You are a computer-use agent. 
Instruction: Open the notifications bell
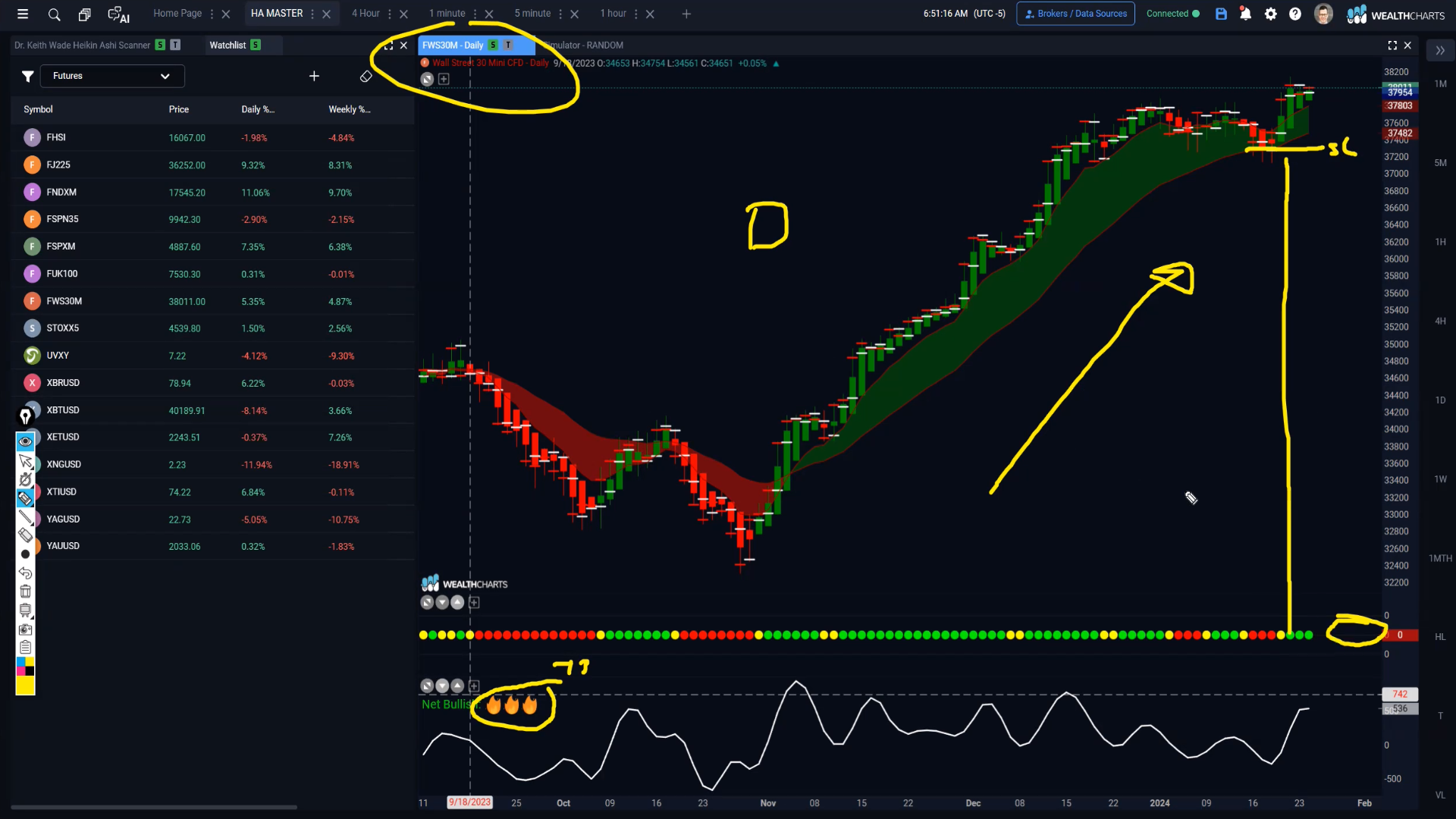(1245, 14)
